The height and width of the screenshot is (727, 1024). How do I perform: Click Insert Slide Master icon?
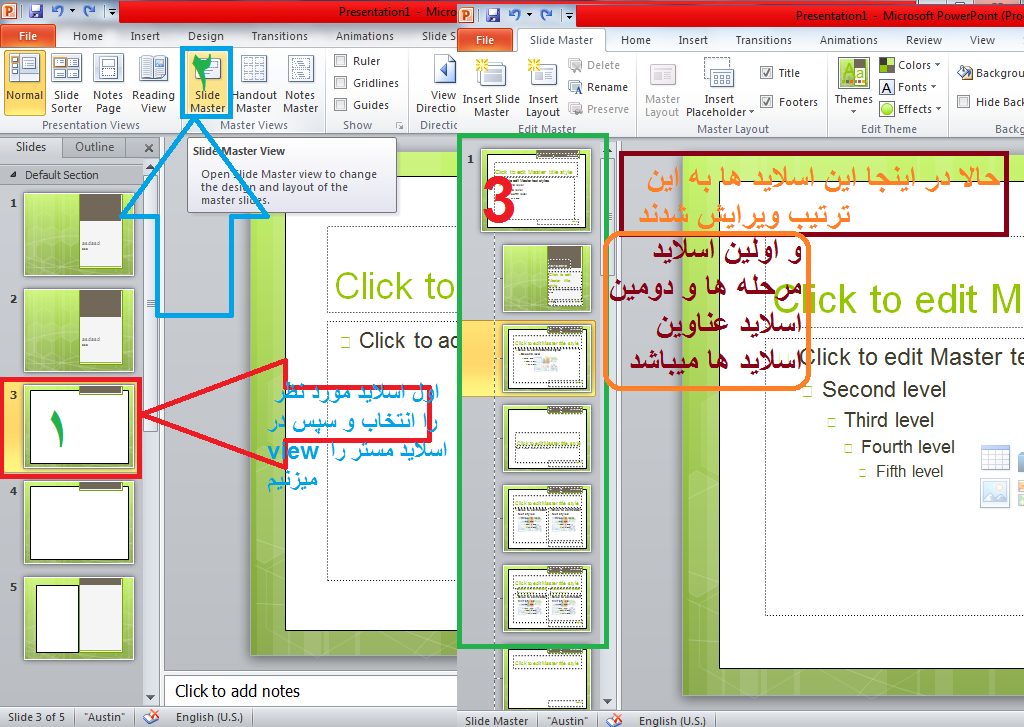coord(491,87)
